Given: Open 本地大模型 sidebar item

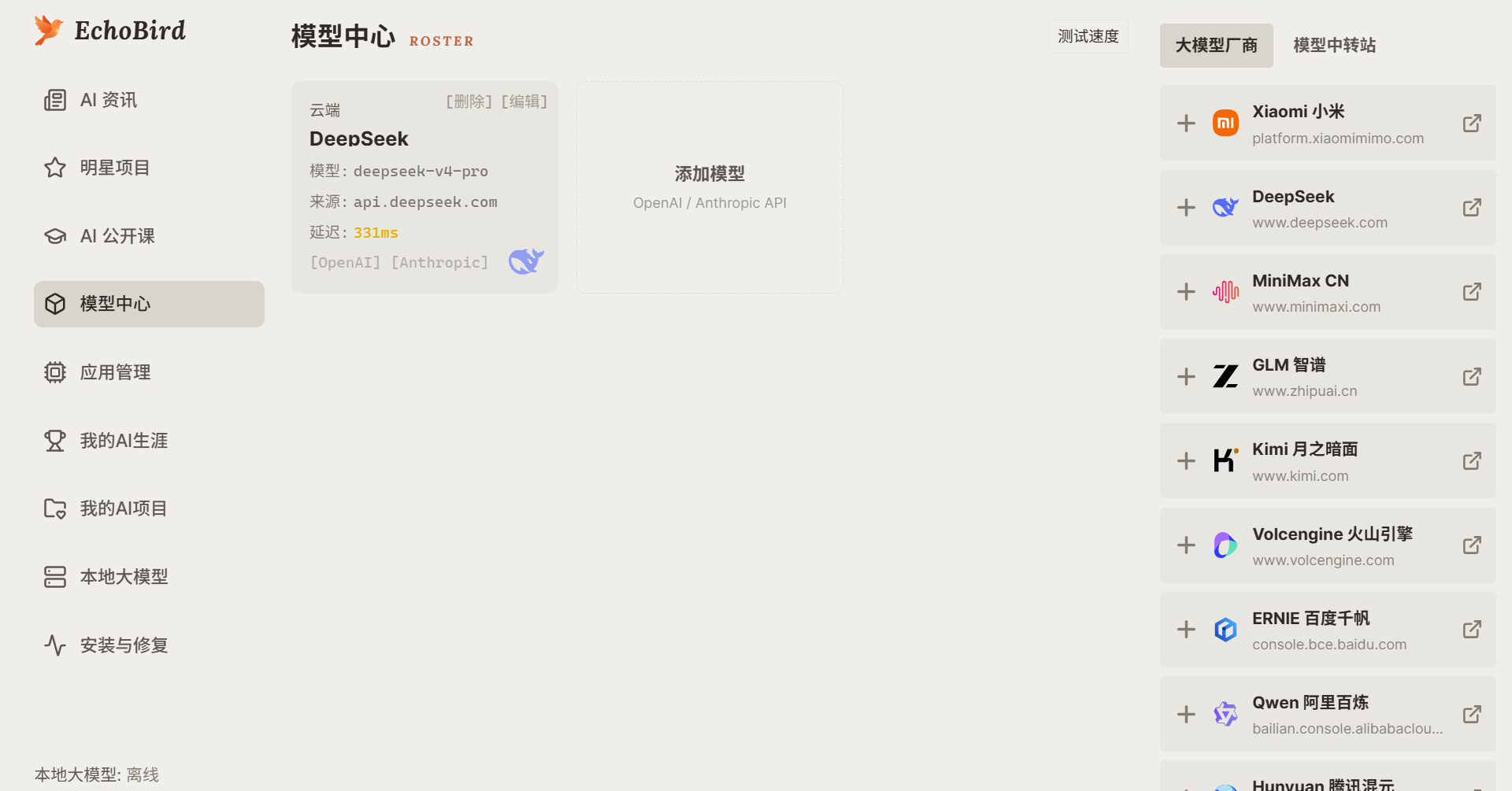Looking at the screenshot, I should coord(149,577).
